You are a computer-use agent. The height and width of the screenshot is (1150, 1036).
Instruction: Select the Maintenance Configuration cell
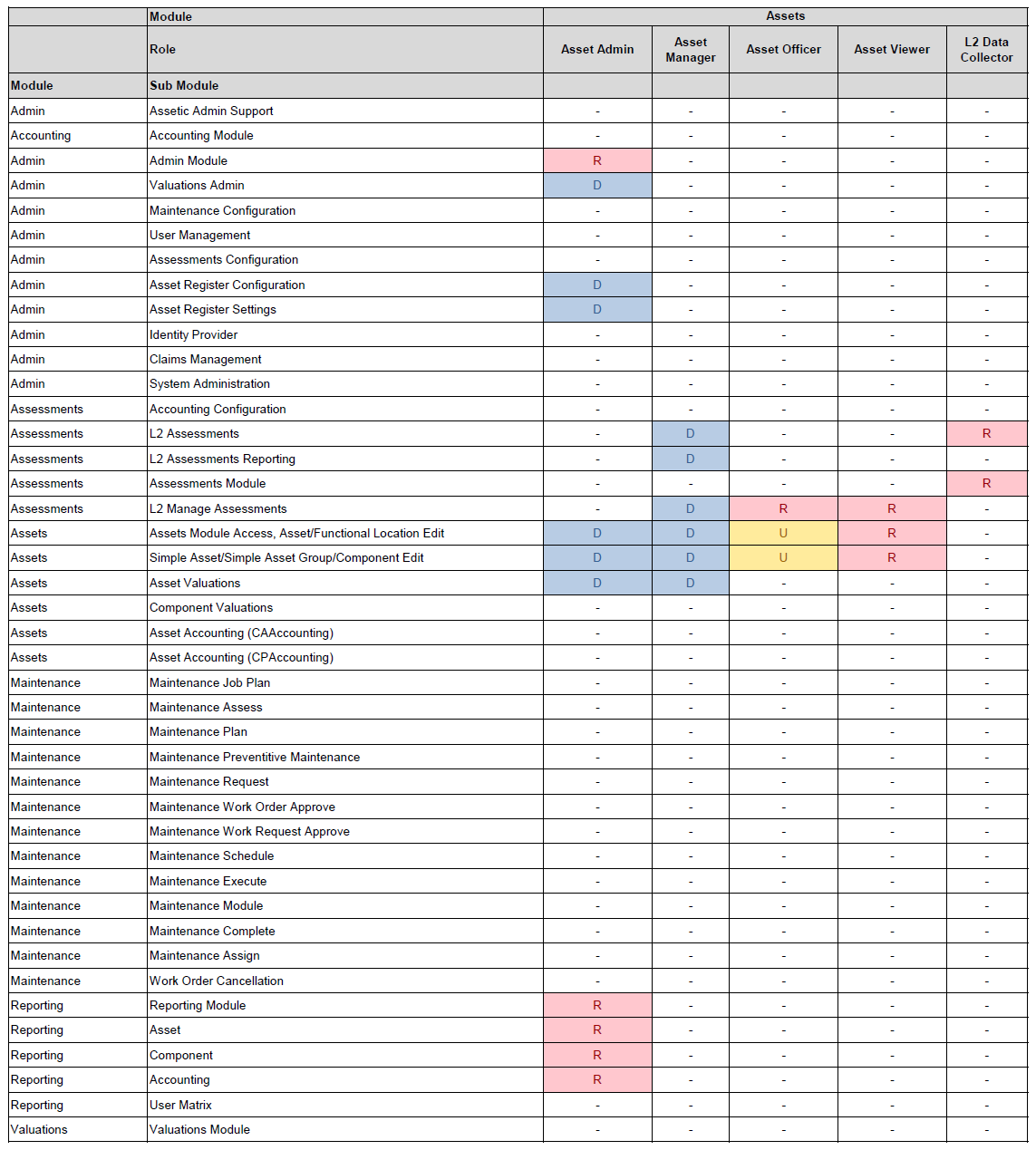point(345,210)
